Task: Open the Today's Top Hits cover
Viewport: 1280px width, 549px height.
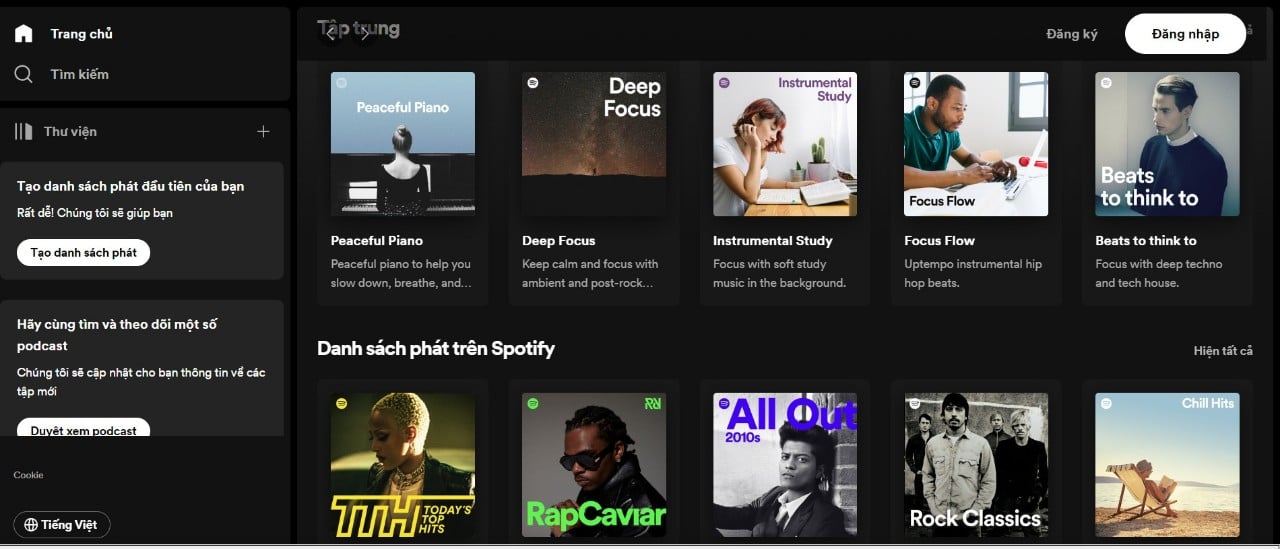Action: 403,465
